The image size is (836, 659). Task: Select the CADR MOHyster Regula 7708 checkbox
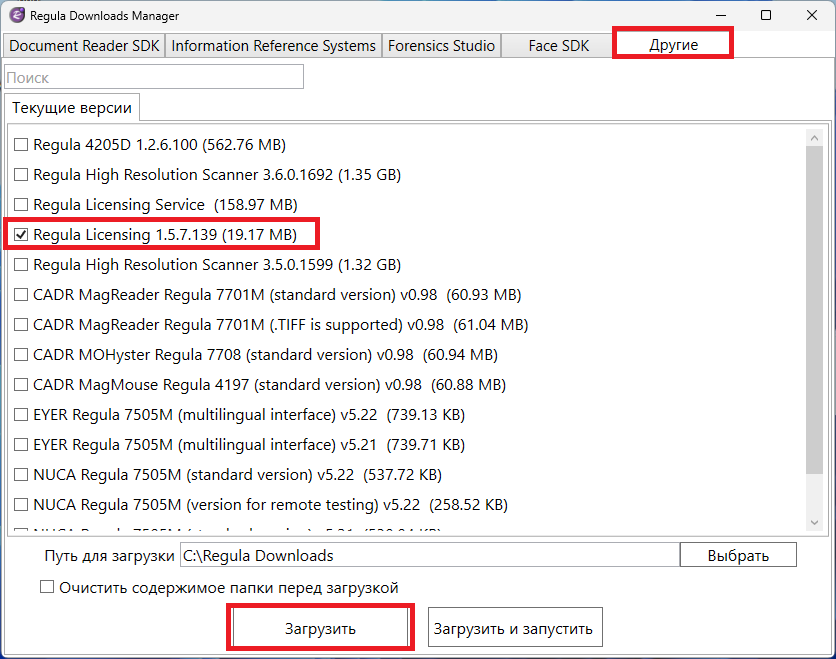[x=21, y=355]
